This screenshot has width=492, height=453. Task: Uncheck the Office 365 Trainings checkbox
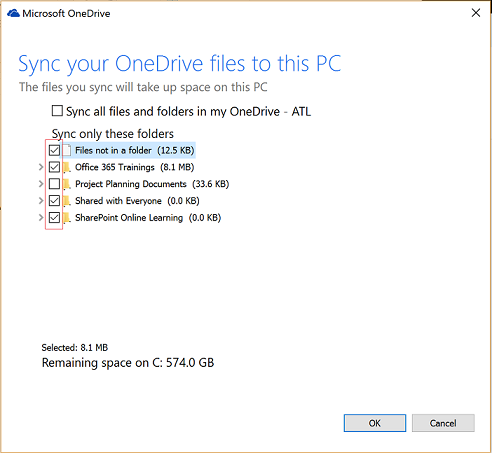click(54, 167)
